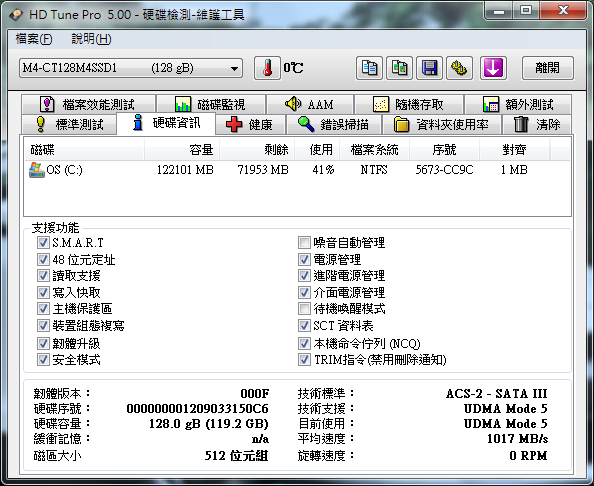Open the 檔案效能測試 tab
Viewport: 594px width, 486px height.
point(88,104)
